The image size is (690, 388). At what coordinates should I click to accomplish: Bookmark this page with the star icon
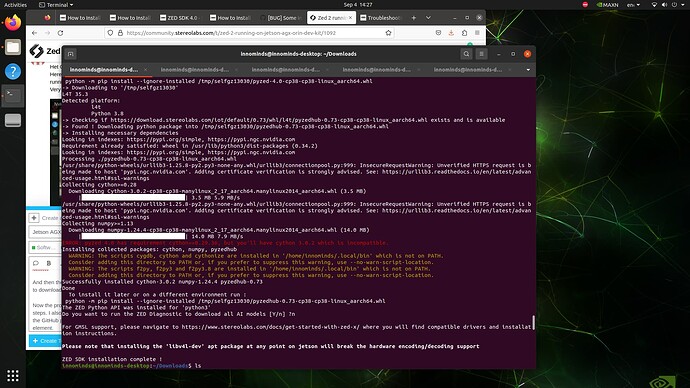pos(388,33)
